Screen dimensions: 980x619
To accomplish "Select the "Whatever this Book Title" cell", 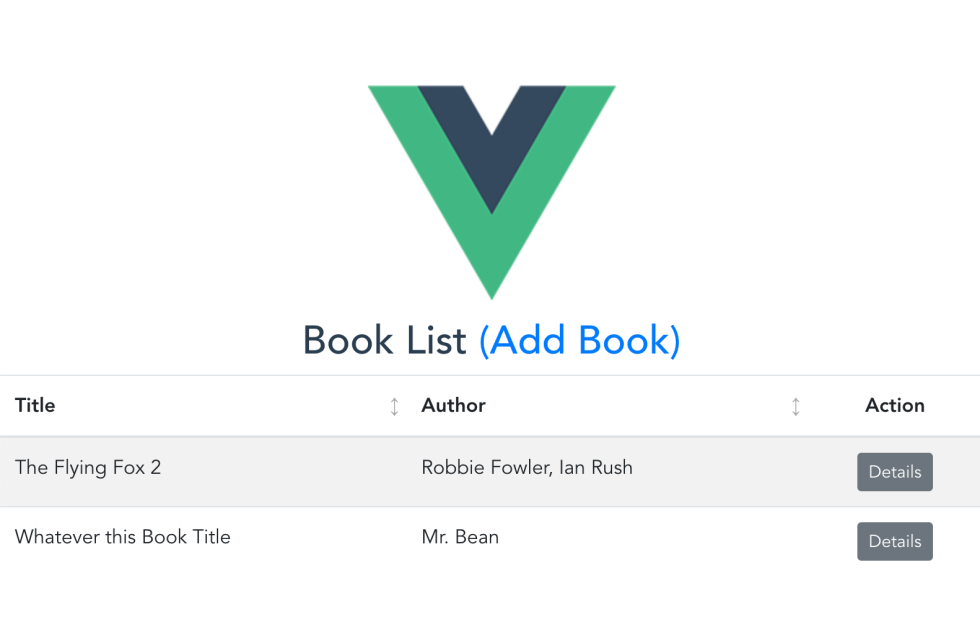I will (123, 537).
